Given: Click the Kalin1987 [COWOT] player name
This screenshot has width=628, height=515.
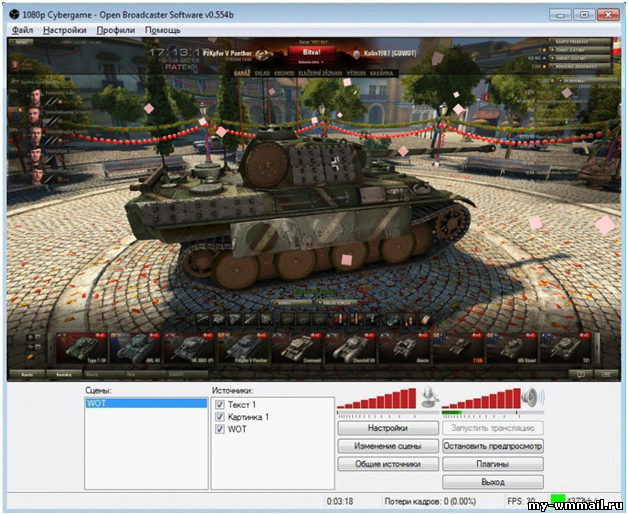Looking at the screenshot, I should [x=390, y=53].
